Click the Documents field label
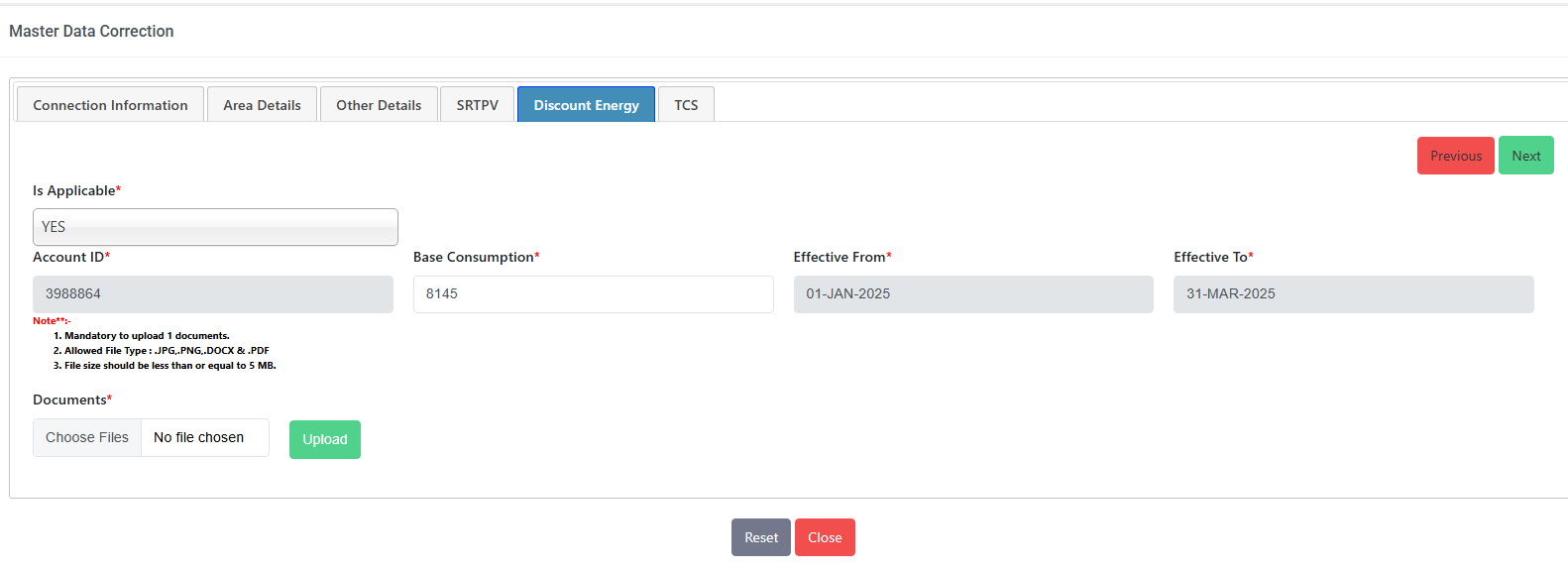The image size is (1568, 572). [x=69, y=400]
